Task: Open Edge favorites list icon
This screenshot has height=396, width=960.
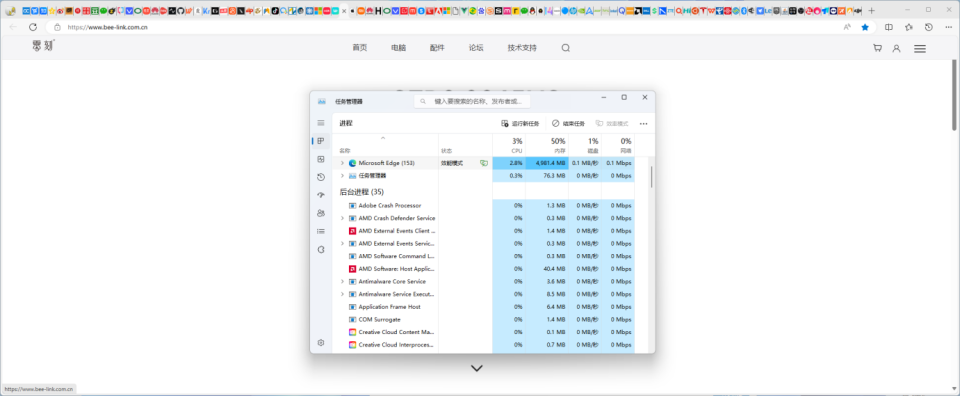Action: (909, 27)
